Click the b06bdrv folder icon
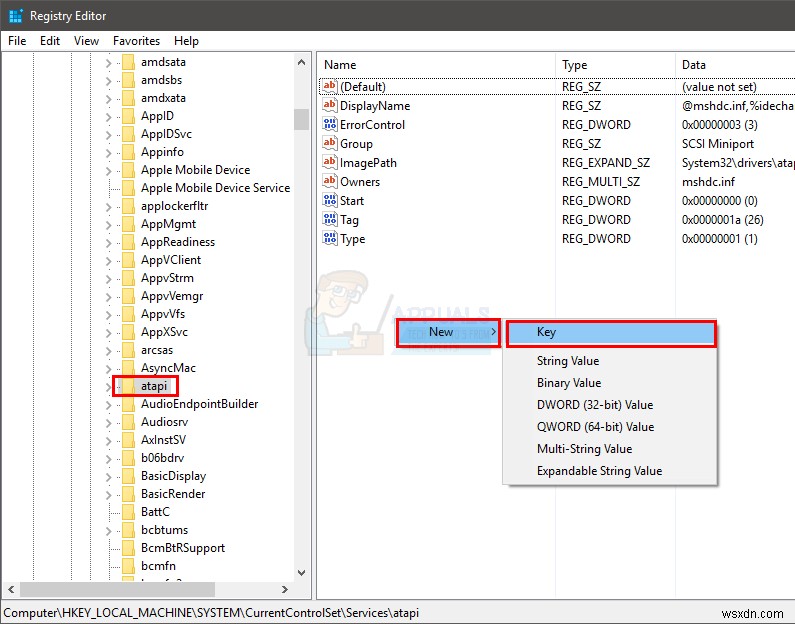795x624 pixels. pos(128,458)
